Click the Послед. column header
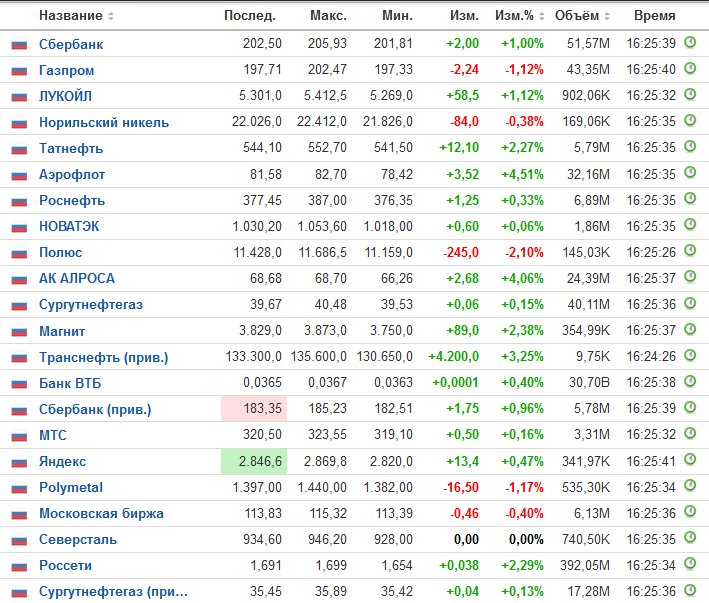709x603 pixels. pyautogui.click(x=250, y=16)
